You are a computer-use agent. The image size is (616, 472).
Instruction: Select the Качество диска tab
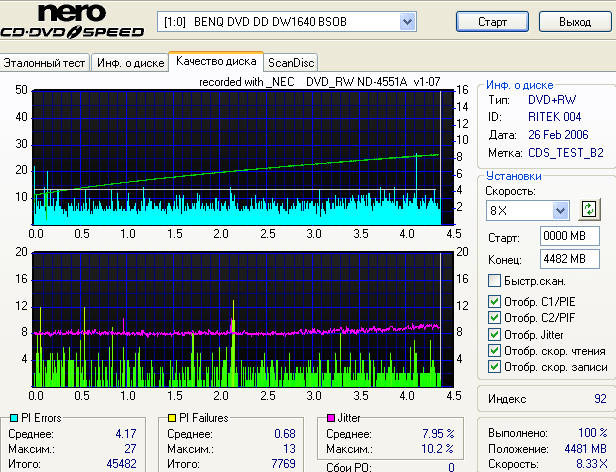pyautogui.click(x=216, y=61)
